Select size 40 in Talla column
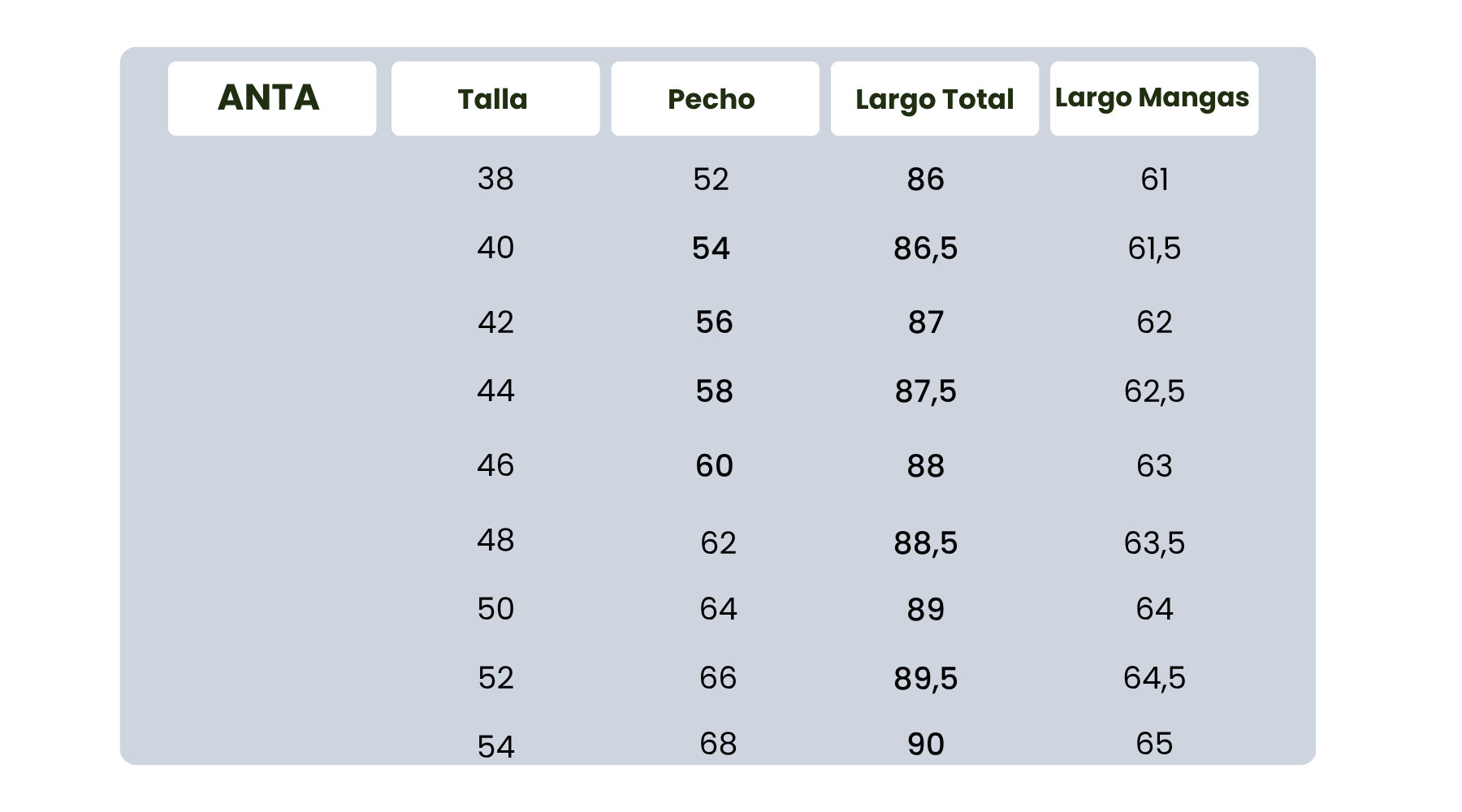This screenshot has width=1462, height=812. [x=495, y=248]
